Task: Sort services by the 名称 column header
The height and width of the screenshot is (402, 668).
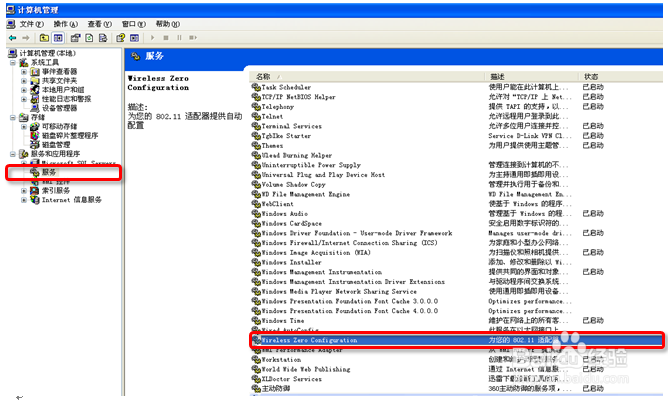Action: 367,77
